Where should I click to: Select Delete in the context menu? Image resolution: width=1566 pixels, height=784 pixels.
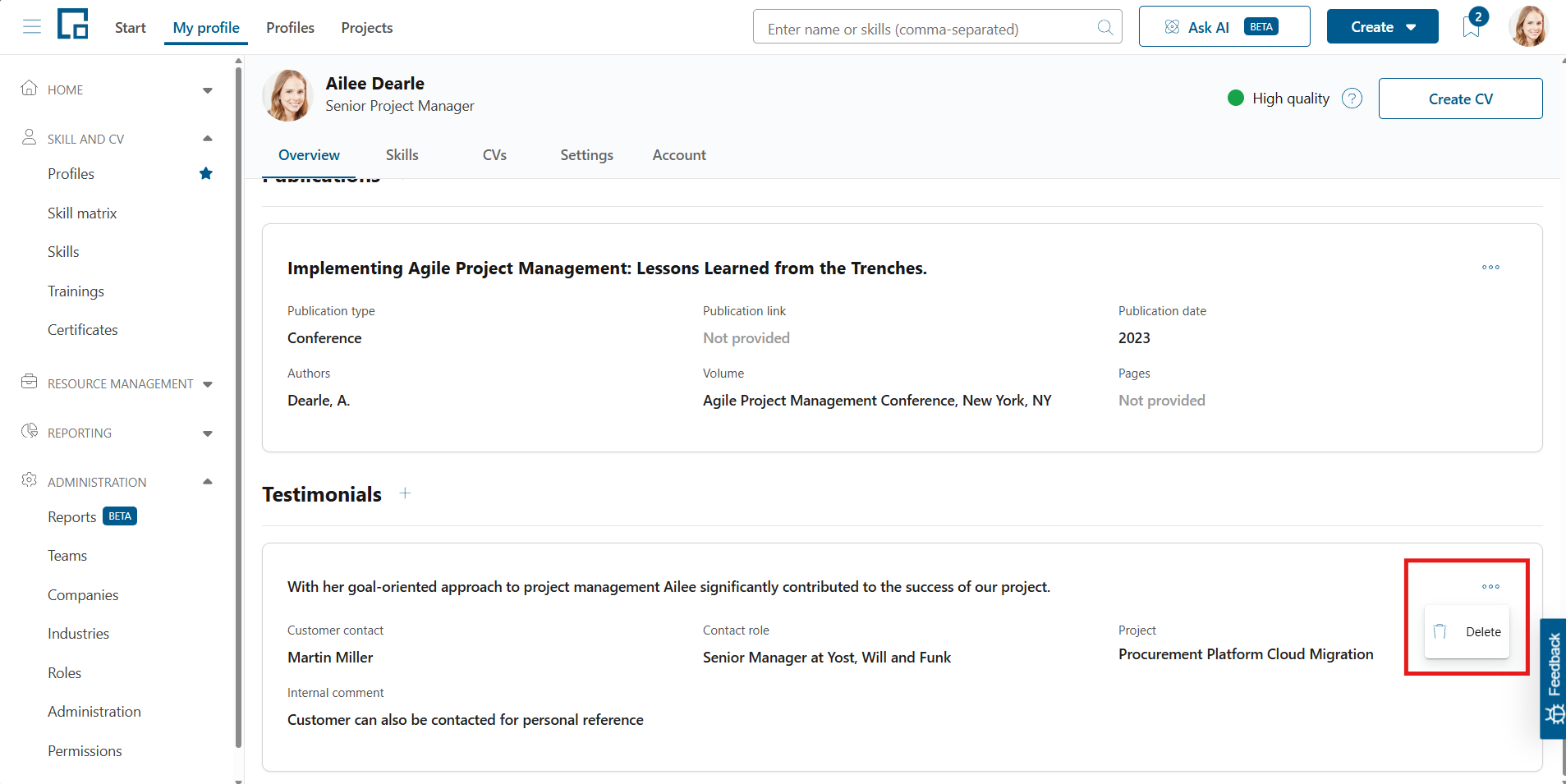click(x=1467, y=631)
